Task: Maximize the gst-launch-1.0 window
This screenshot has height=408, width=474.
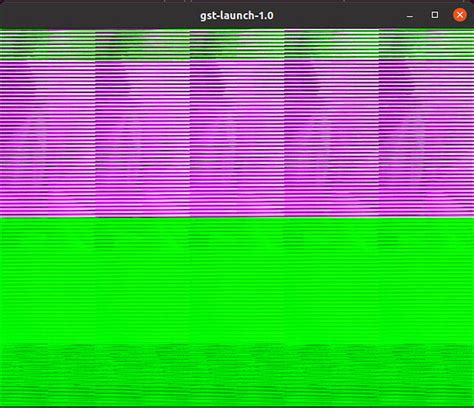Action: click(435, 15)
